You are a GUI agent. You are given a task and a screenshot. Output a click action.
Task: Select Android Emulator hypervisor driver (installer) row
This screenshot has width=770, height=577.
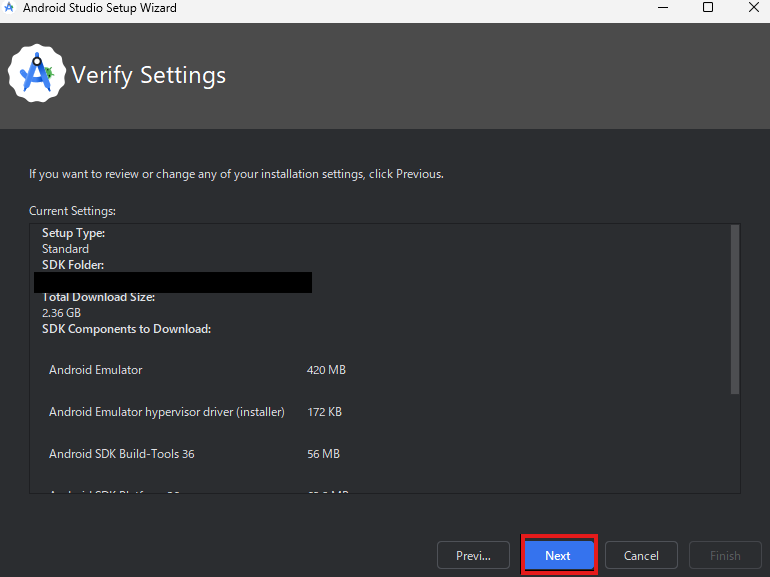pyautogui.click(x=196, y=412)
